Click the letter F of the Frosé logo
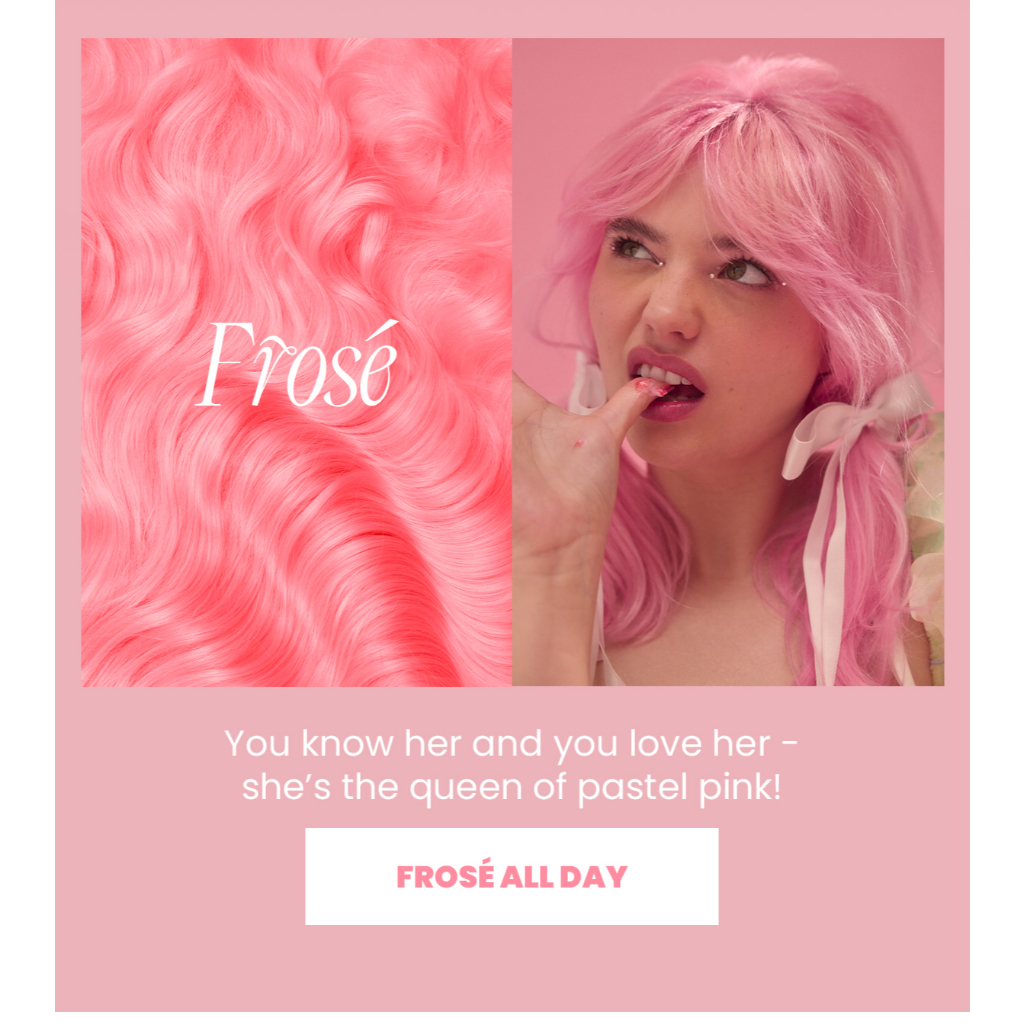 225,364
